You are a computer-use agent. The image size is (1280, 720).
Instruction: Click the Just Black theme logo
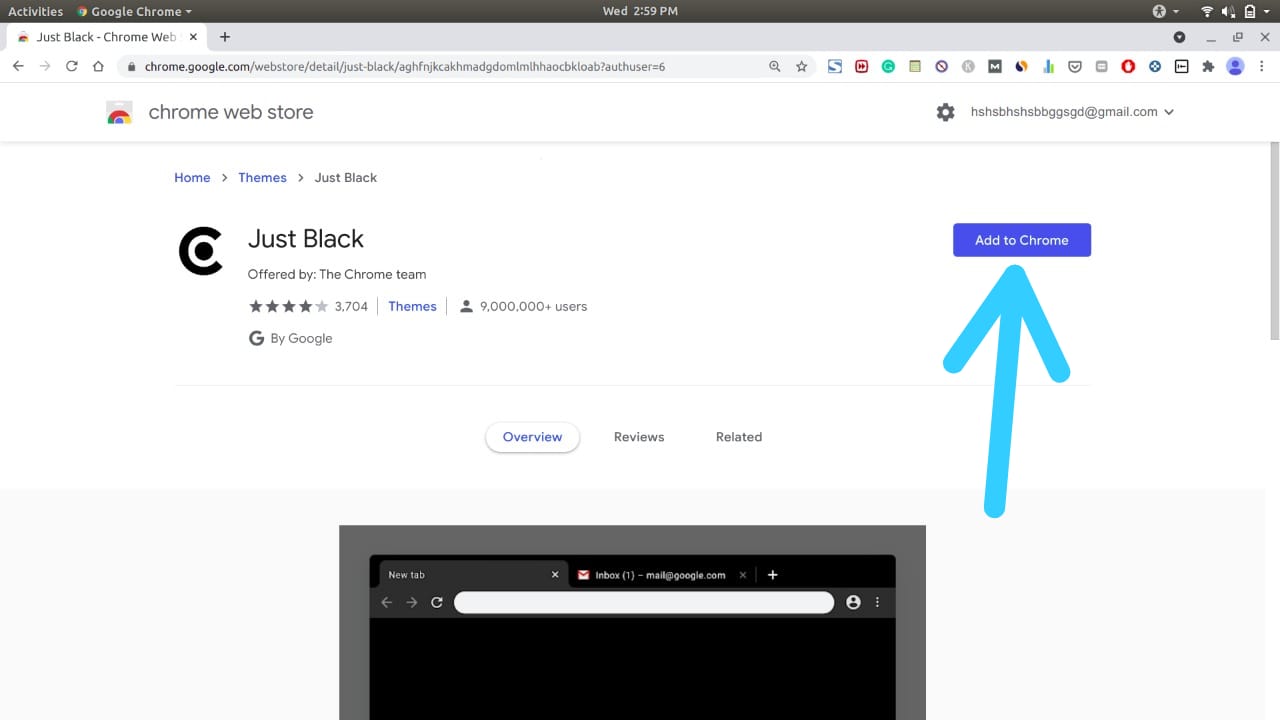[201, 251]
